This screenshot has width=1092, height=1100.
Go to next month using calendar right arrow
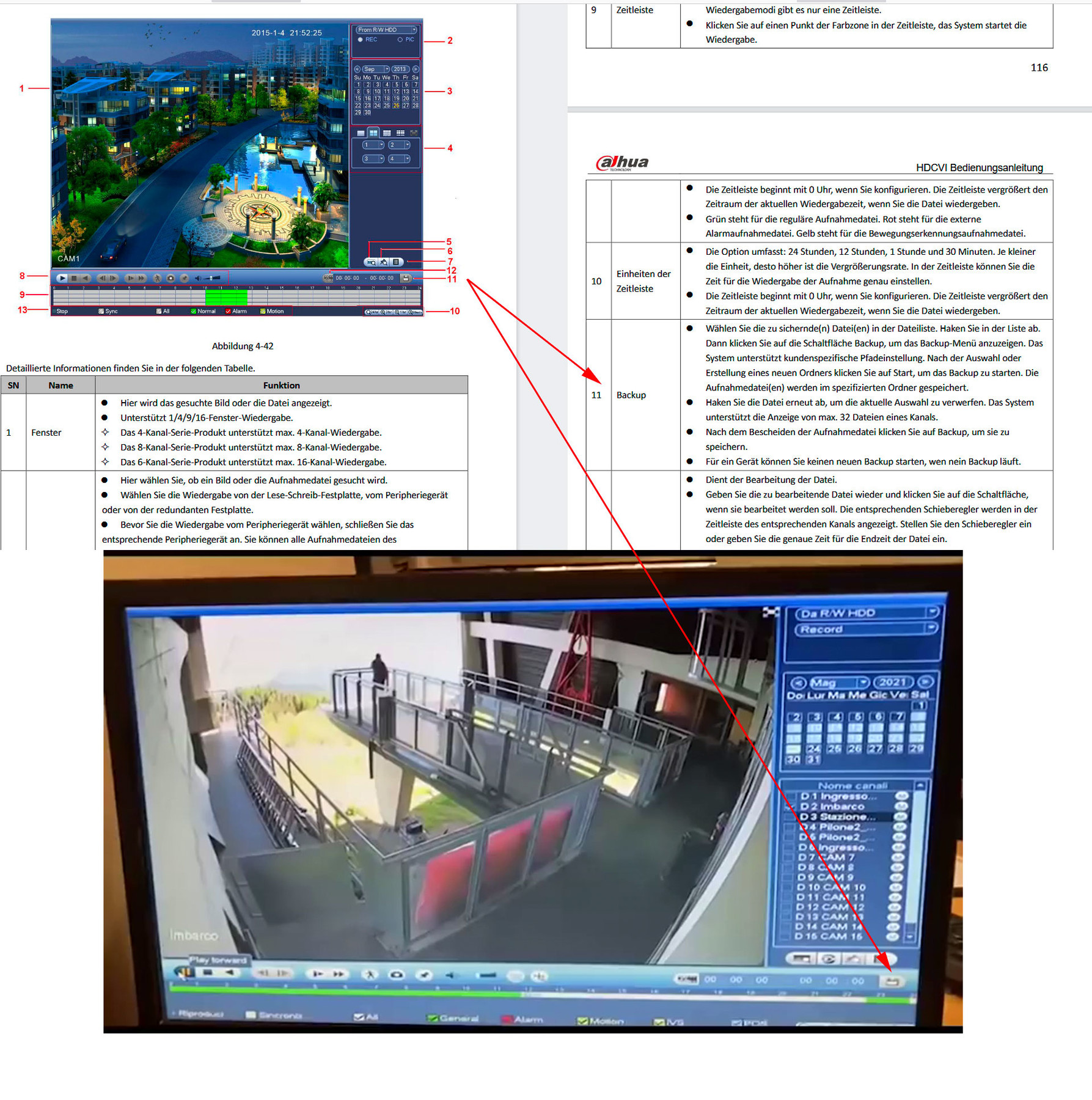[925, 683]
